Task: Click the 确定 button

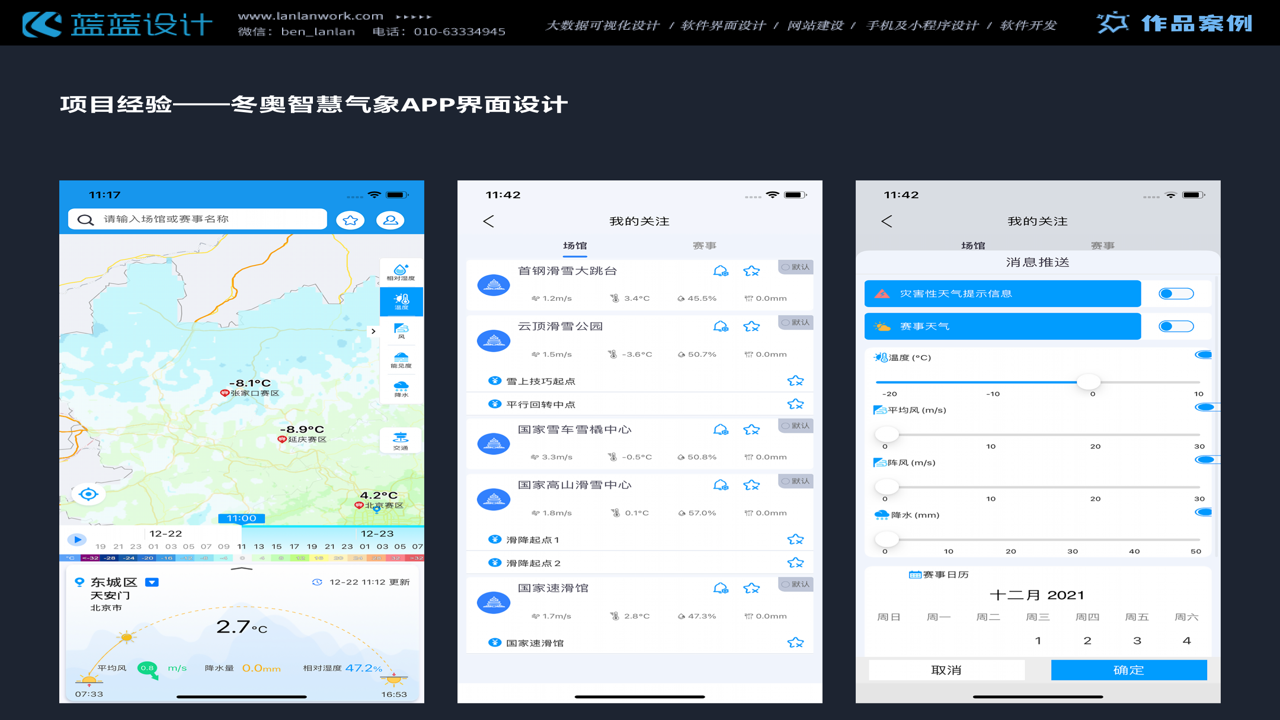Action: 1129,670
